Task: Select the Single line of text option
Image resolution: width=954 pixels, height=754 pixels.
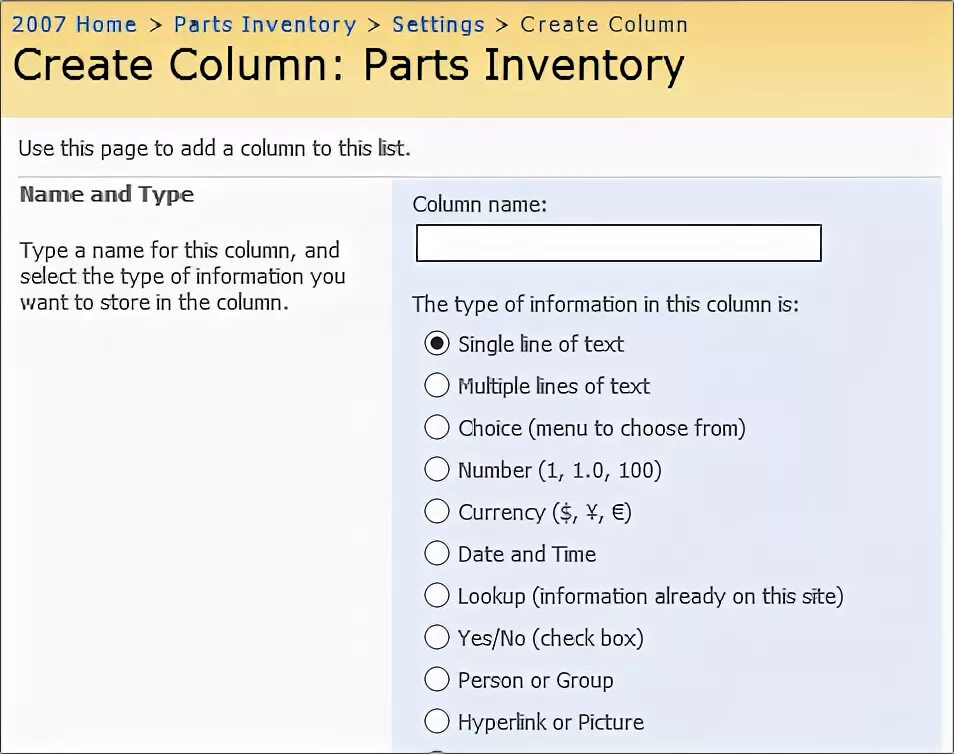Action: 437,344
